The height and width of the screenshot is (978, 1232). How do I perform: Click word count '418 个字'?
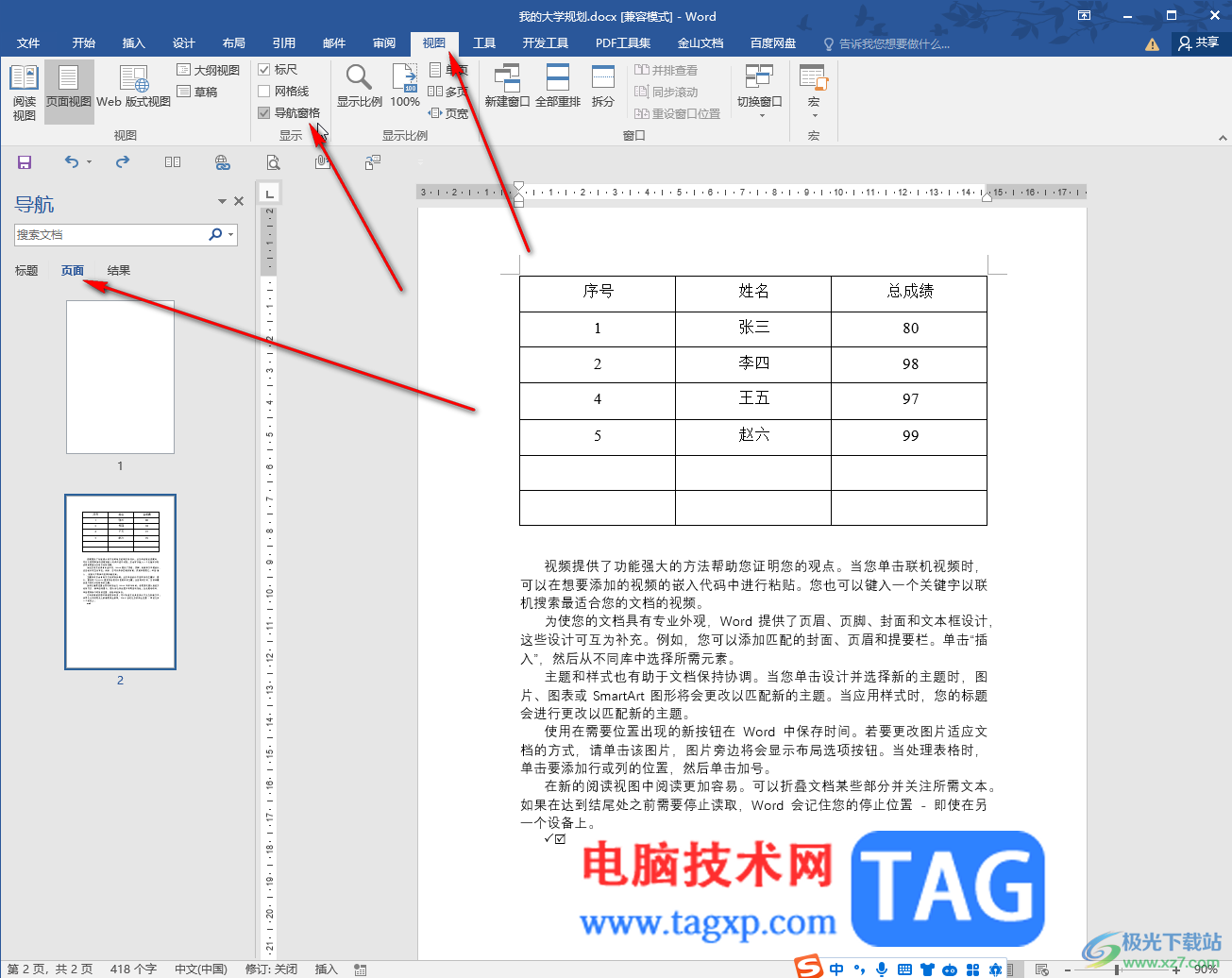pos(133,970)
